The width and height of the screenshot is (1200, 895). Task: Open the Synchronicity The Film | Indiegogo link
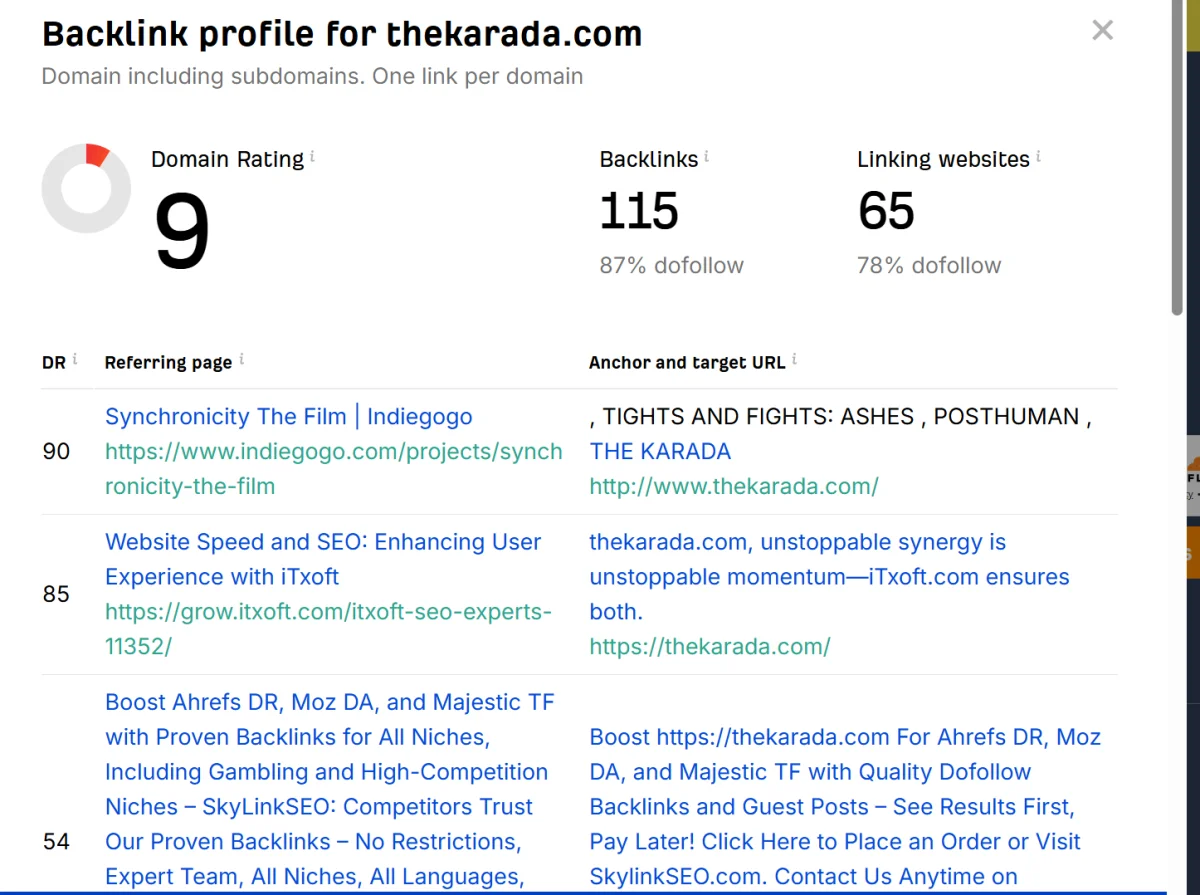coord(289,417)
